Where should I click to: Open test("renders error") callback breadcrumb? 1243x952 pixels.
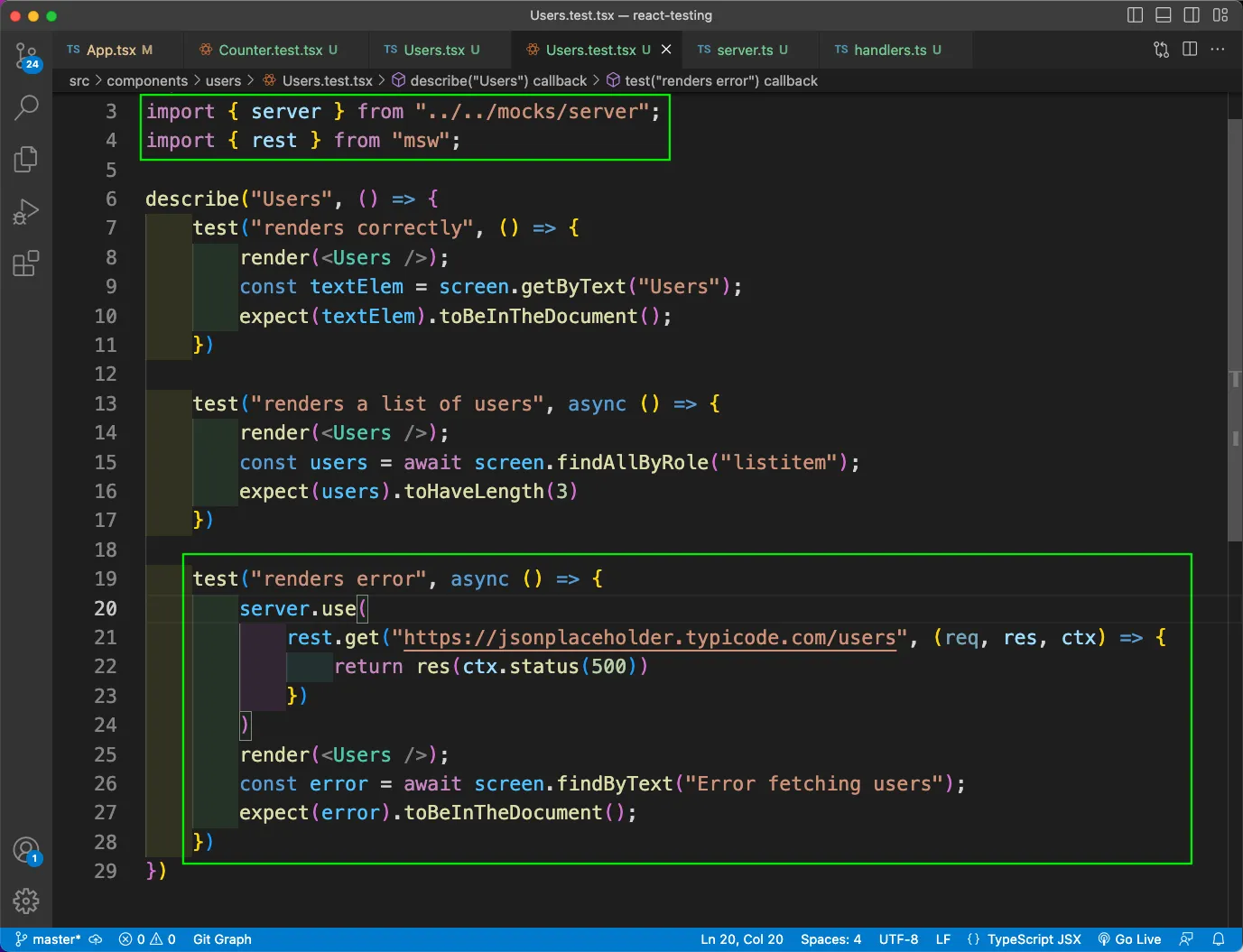click(721, 81)
